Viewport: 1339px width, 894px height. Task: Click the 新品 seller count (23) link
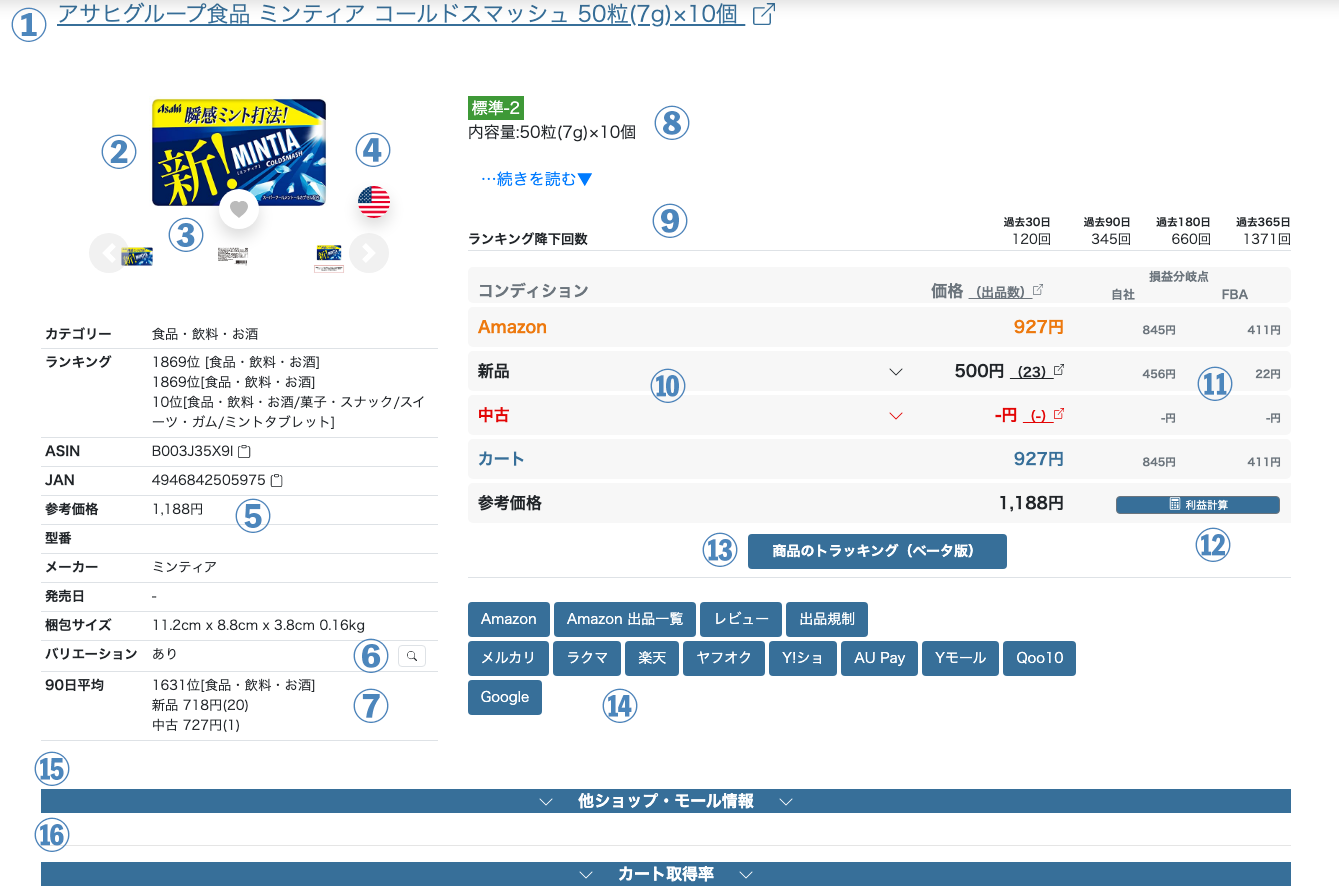(1031, 372)
